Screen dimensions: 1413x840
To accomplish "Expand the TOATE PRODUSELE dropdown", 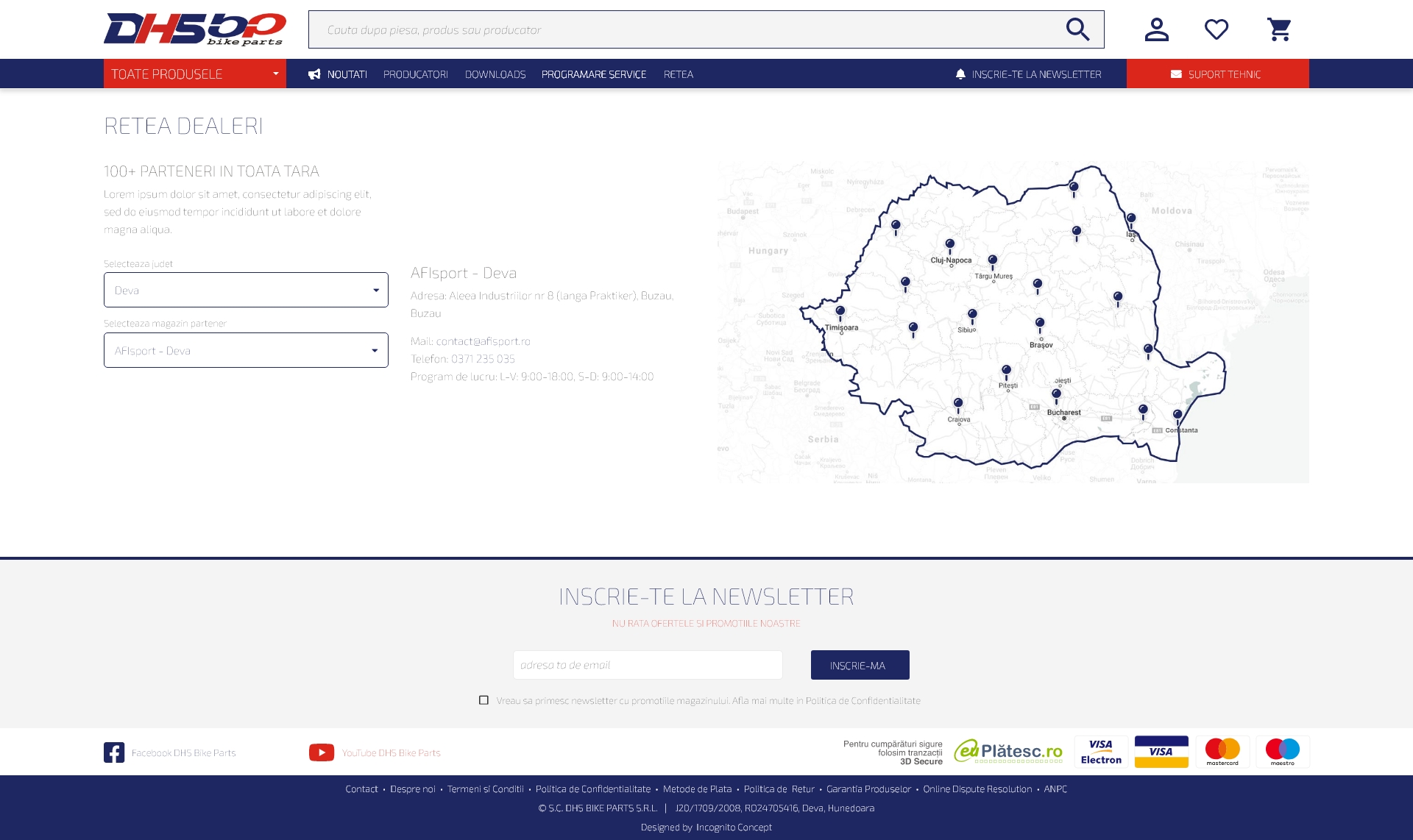I will [x=194, y=74].
